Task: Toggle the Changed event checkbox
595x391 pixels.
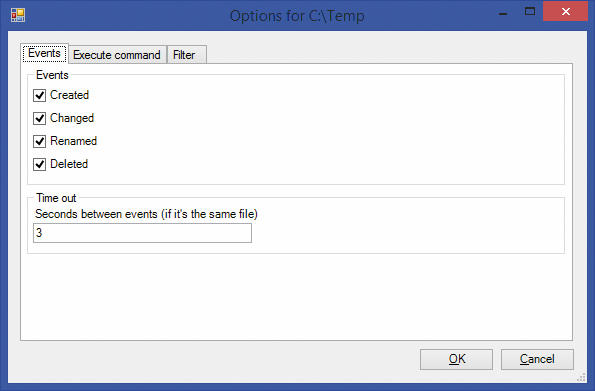Action: tap(39, 118)
